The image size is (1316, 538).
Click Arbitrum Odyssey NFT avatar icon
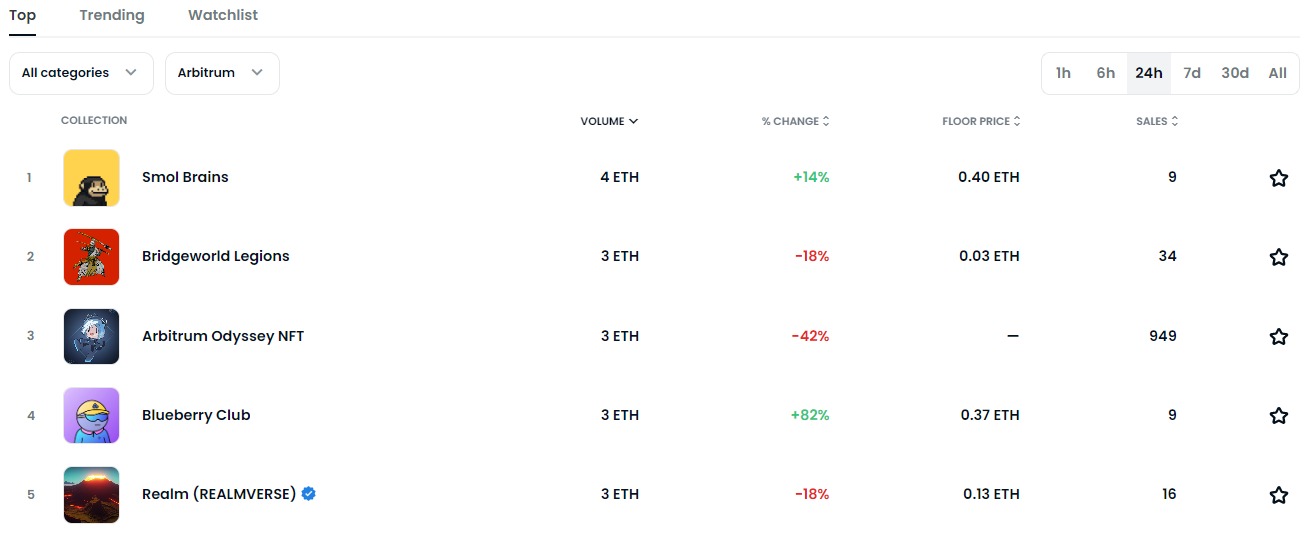(91, 336)
